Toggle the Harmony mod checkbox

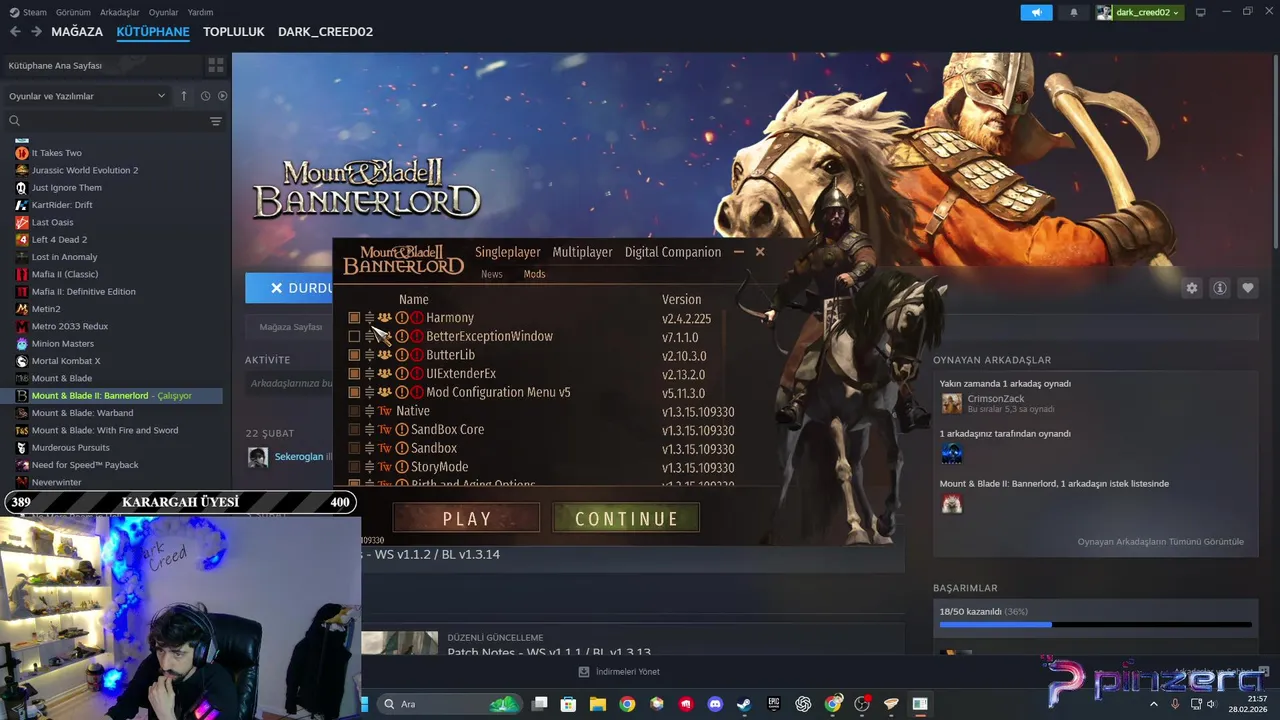coord(354,318)
